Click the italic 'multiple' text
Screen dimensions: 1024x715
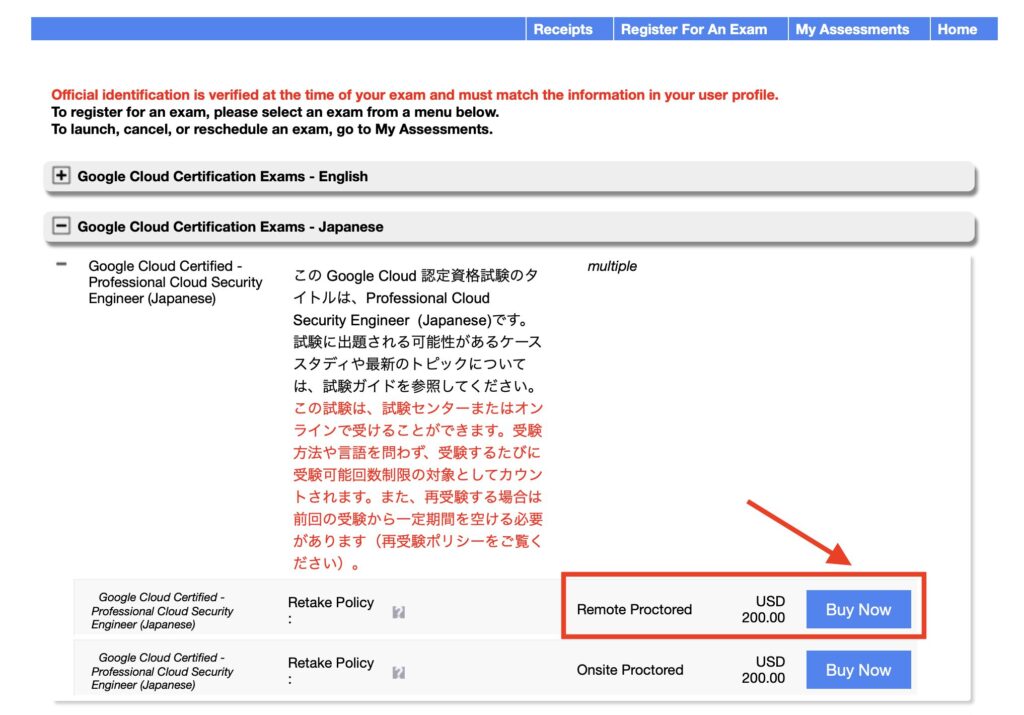click(x=612, y=266)
